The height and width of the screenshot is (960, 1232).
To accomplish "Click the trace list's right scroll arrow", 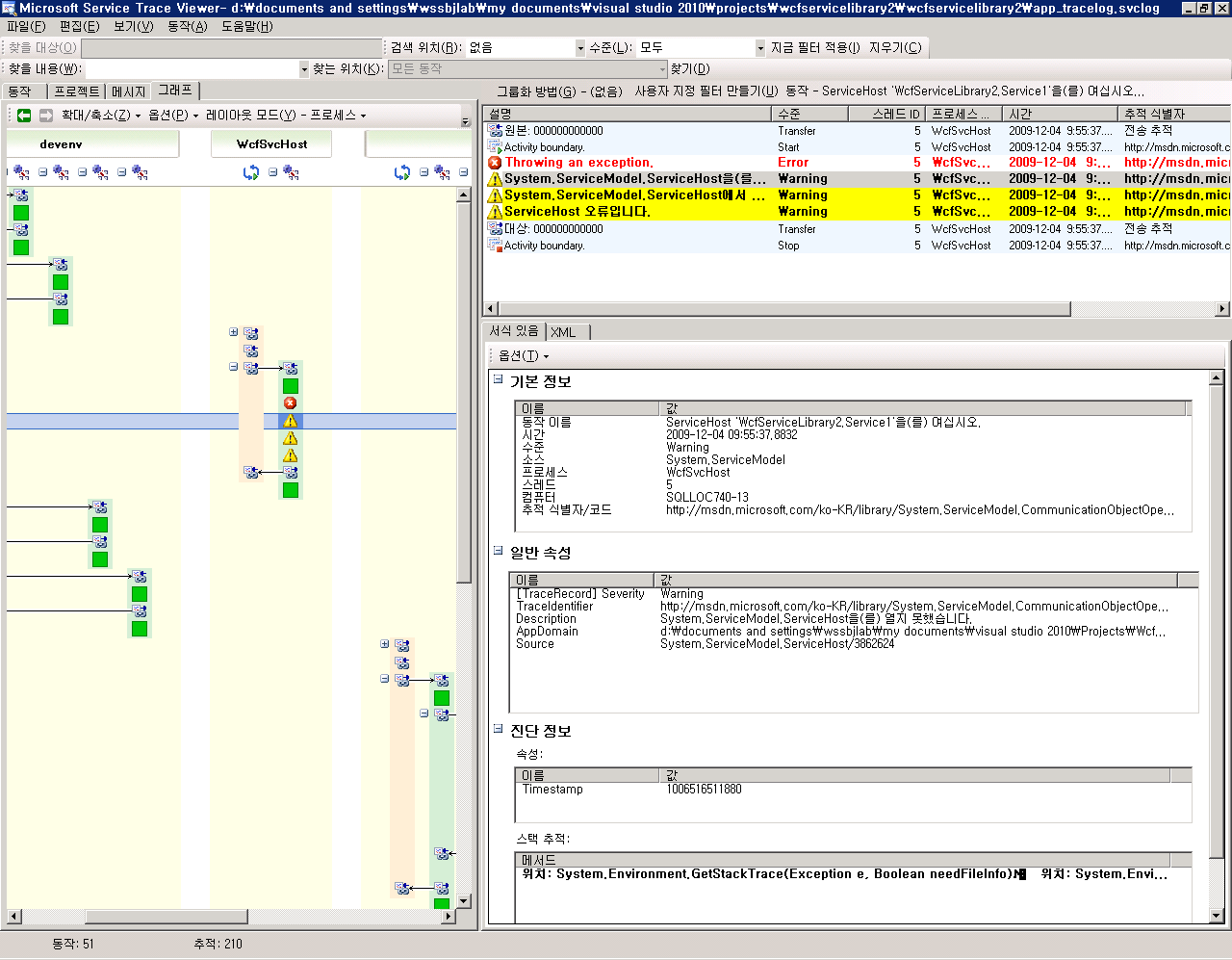I will [1222, 309].
